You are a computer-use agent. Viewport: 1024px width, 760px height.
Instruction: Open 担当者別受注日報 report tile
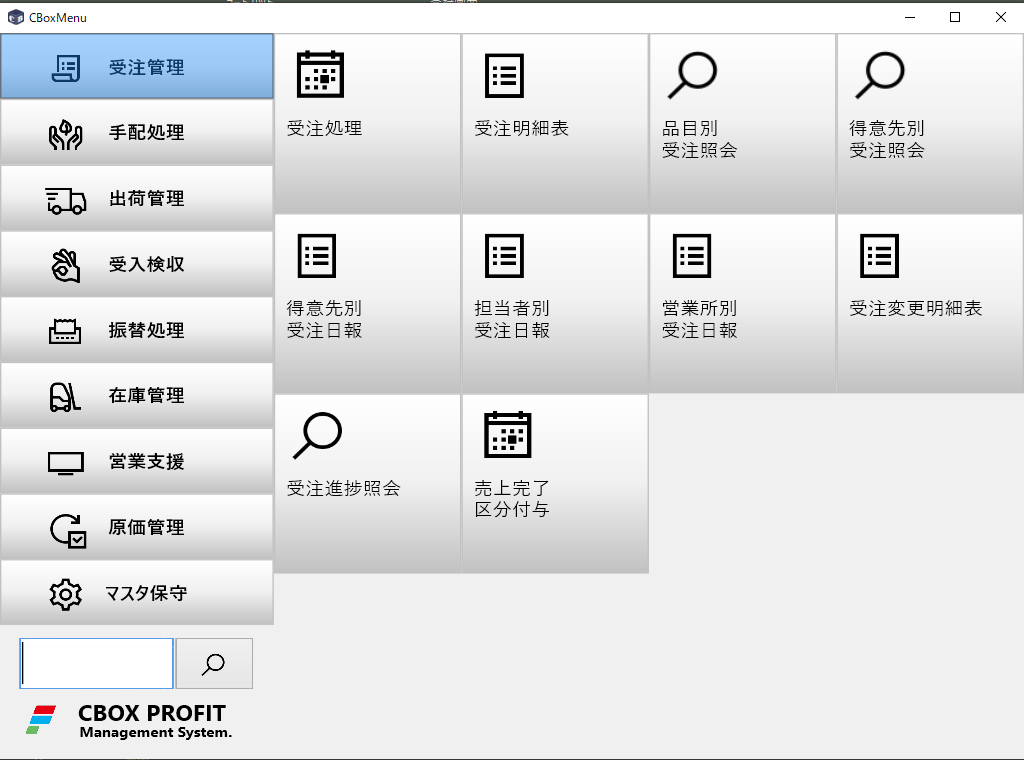[555, 303]
